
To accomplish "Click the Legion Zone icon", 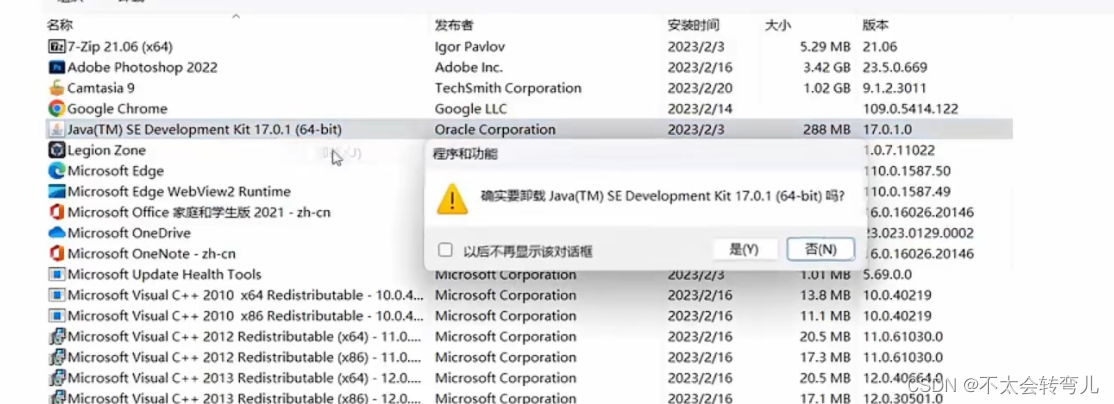I will (56, 150).
